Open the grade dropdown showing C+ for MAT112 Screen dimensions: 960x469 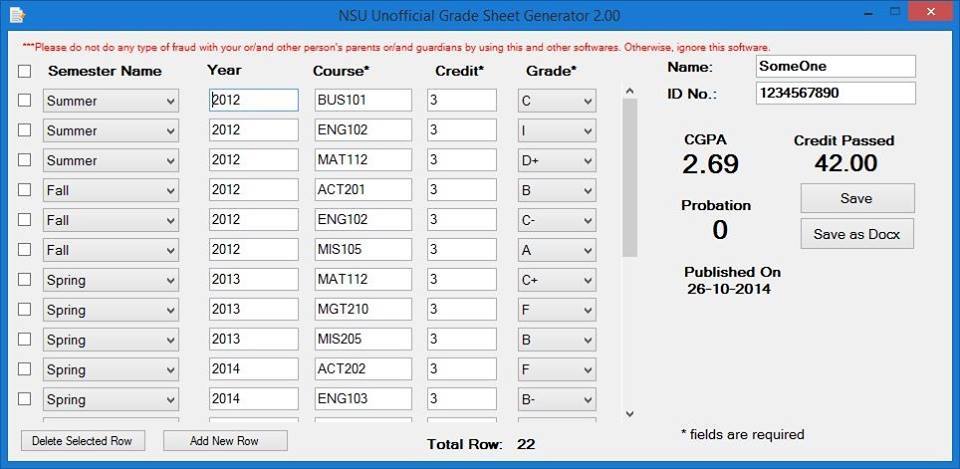pyautogui.click(x=557, y=280)
